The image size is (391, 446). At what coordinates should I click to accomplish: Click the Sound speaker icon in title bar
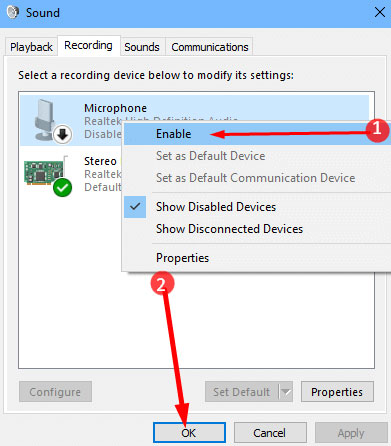[x=13, y=13]
